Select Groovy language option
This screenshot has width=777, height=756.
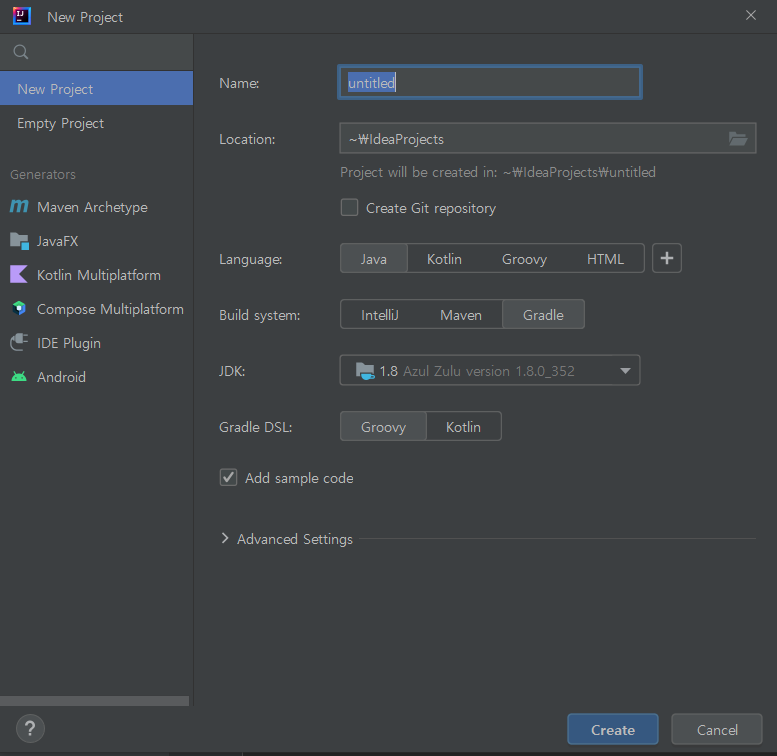pos(524,259)
